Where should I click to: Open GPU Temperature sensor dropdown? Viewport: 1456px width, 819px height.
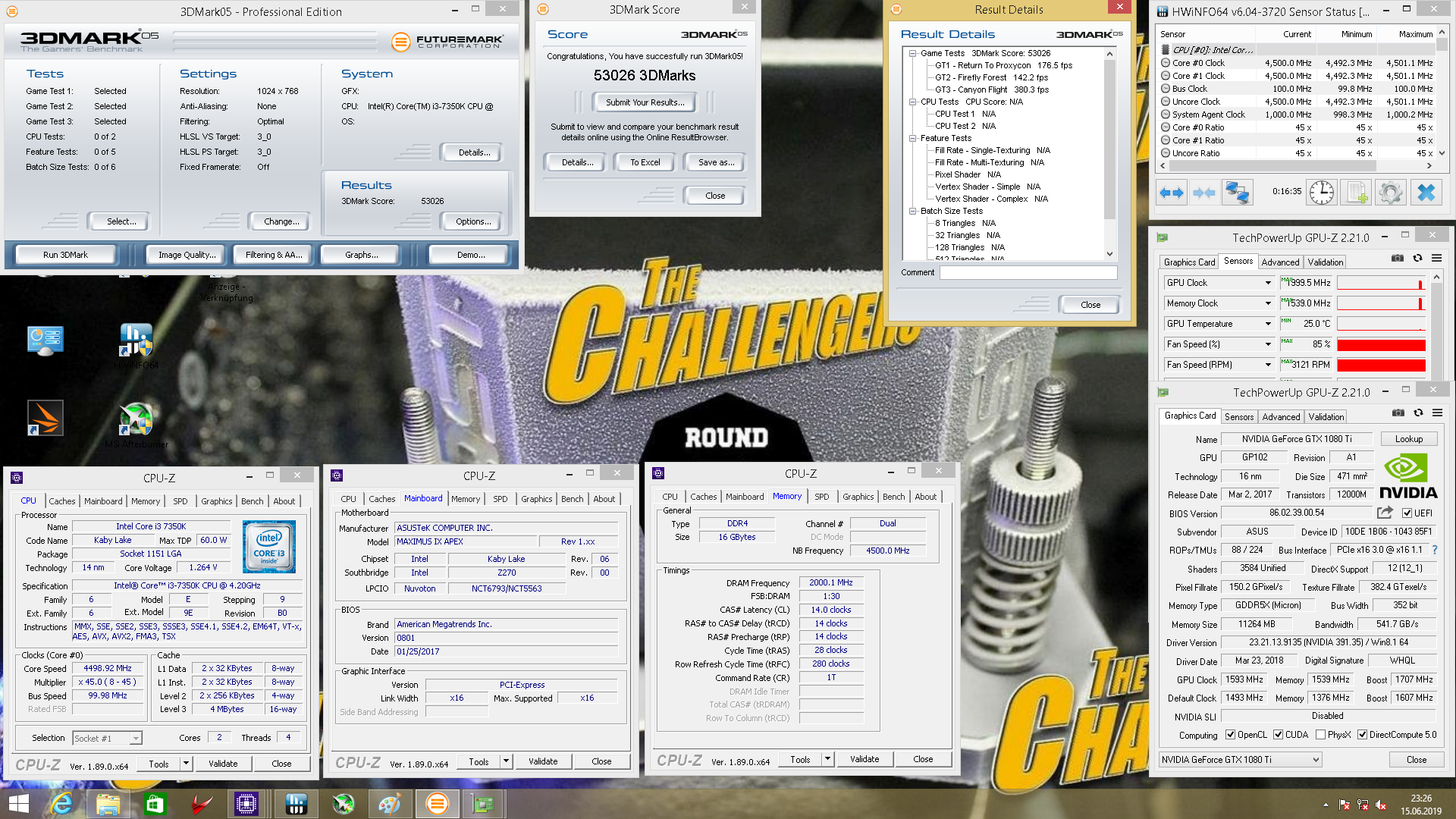point(1267,324)
